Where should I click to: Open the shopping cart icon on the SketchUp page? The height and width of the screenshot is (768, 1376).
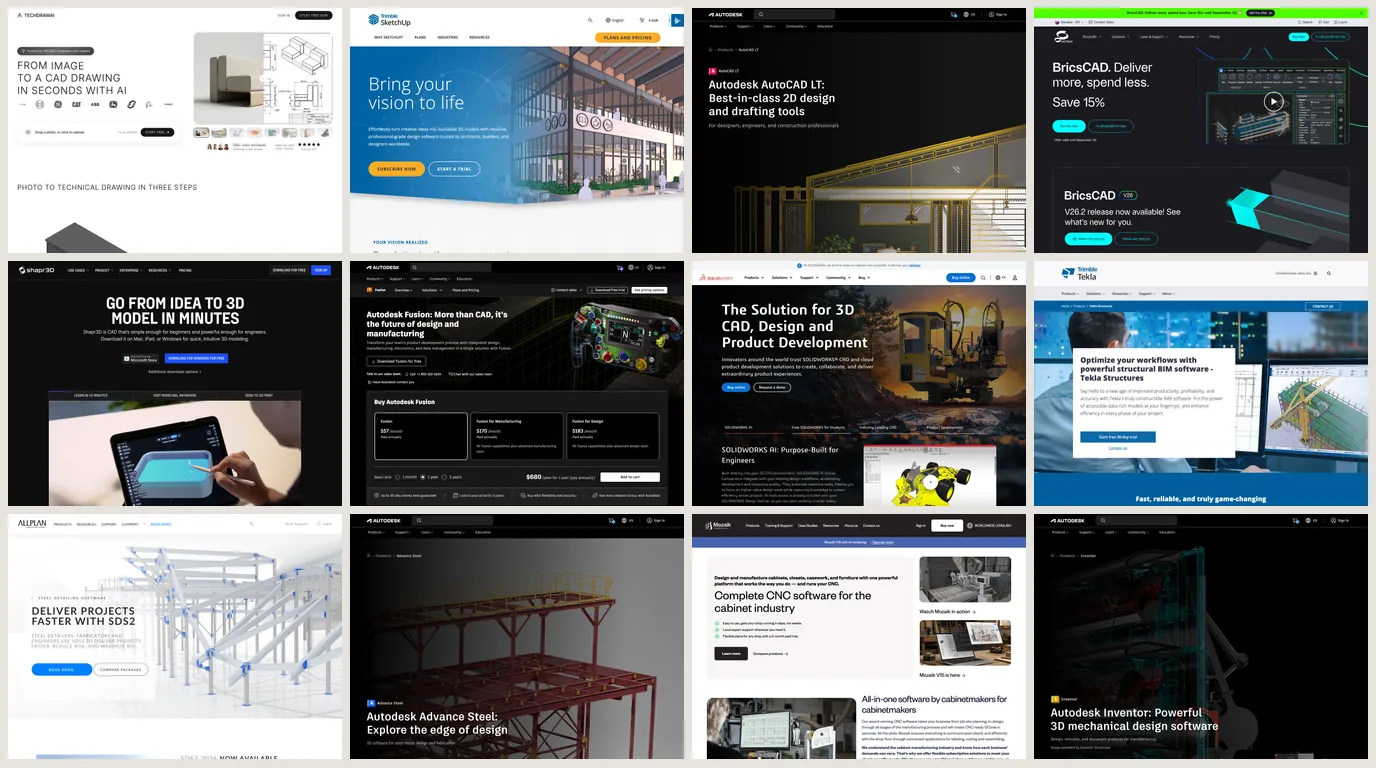point(640,20)
